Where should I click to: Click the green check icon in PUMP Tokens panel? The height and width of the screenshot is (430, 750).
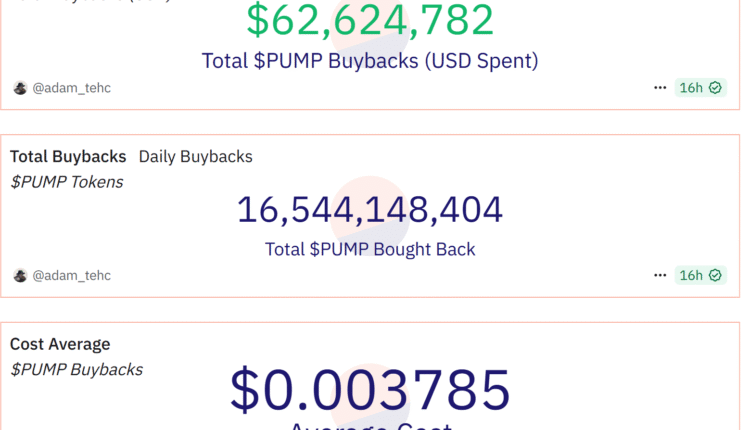click(715, 275)
